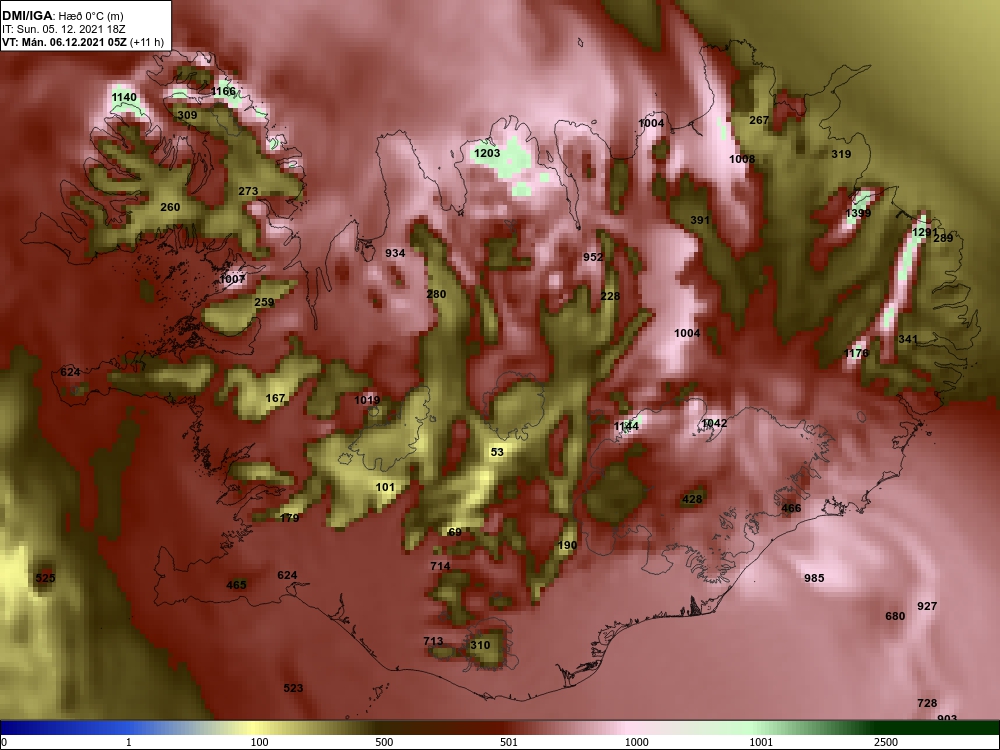The image size is (1000, 750).
Task: Select the '1399' value label
Action: point(858,214)
